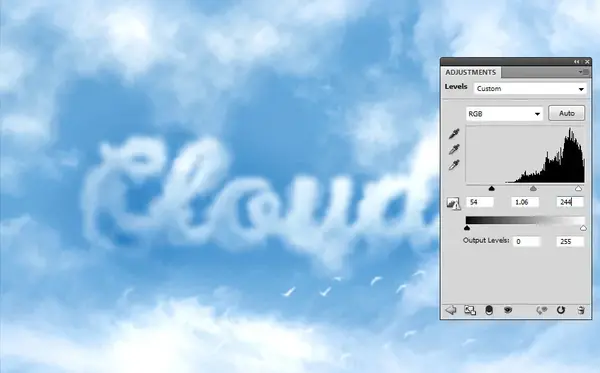
Task: Delete this adjustment layer with trash icon
Action: pyautogui.click(x=581, y=310)
